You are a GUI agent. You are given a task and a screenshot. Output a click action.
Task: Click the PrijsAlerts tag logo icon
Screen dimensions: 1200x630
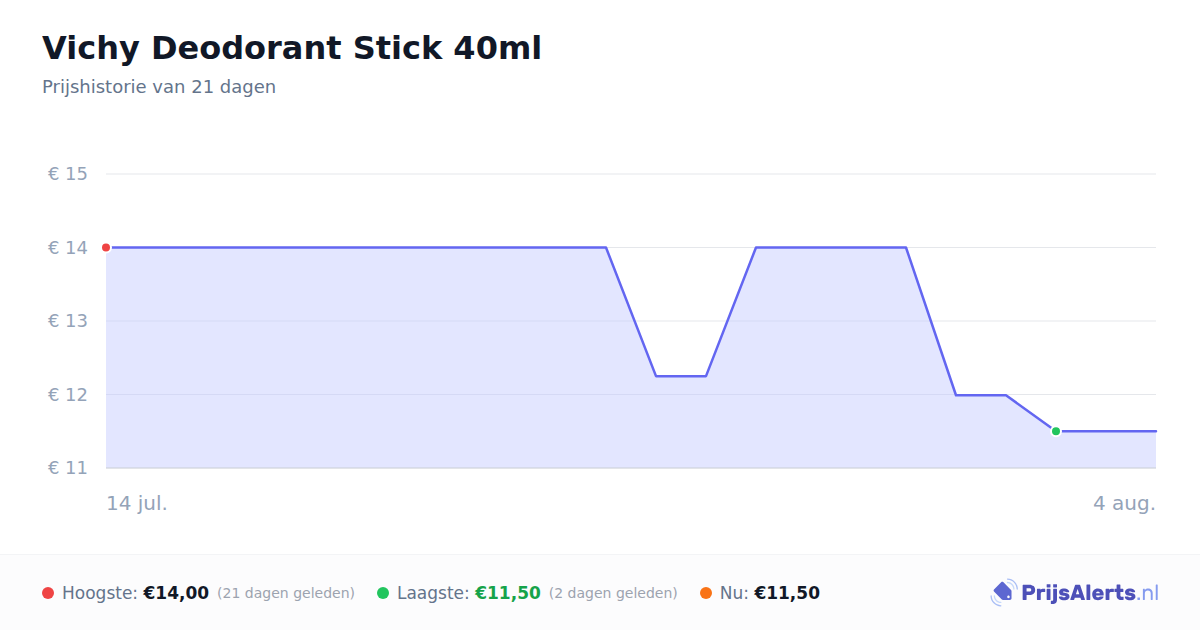pyautogui.click(x=1003, y=593)
